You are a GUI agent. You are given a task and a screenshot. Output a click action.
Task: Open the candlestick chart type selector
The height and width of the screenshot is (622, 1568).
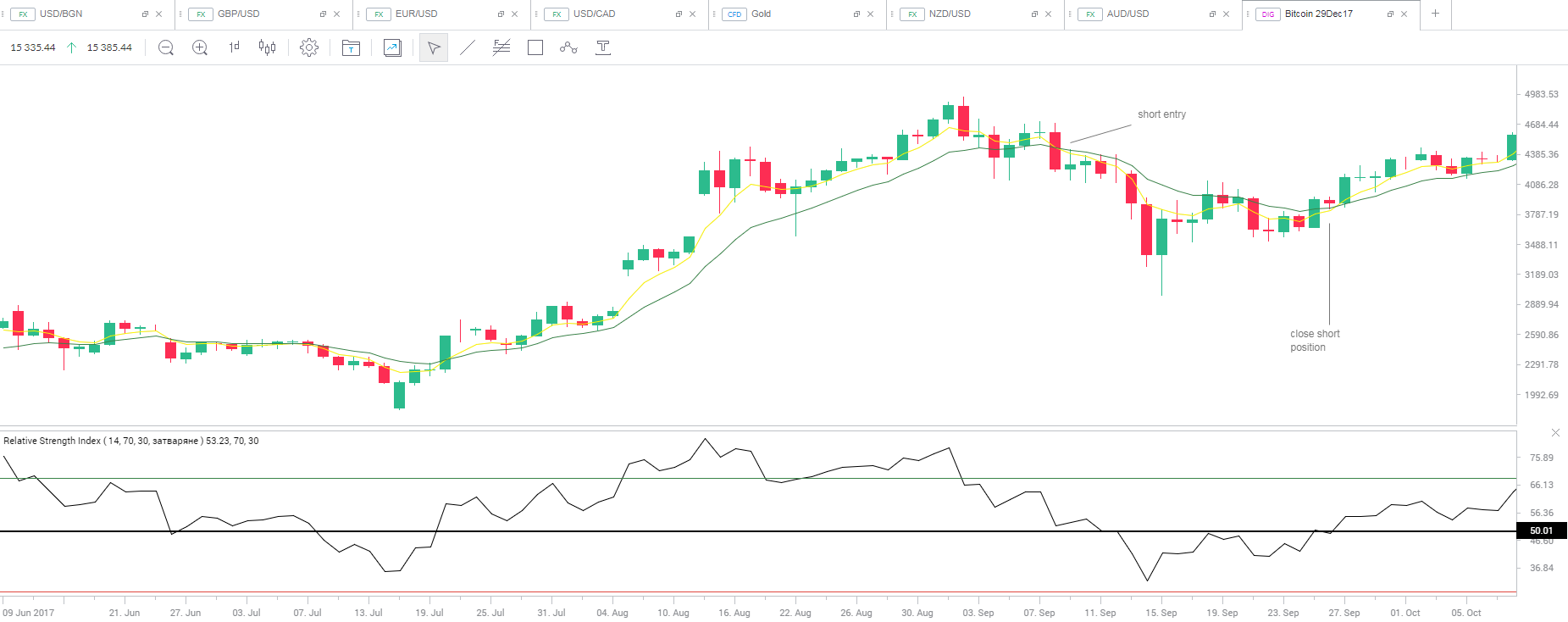(267, 47)
